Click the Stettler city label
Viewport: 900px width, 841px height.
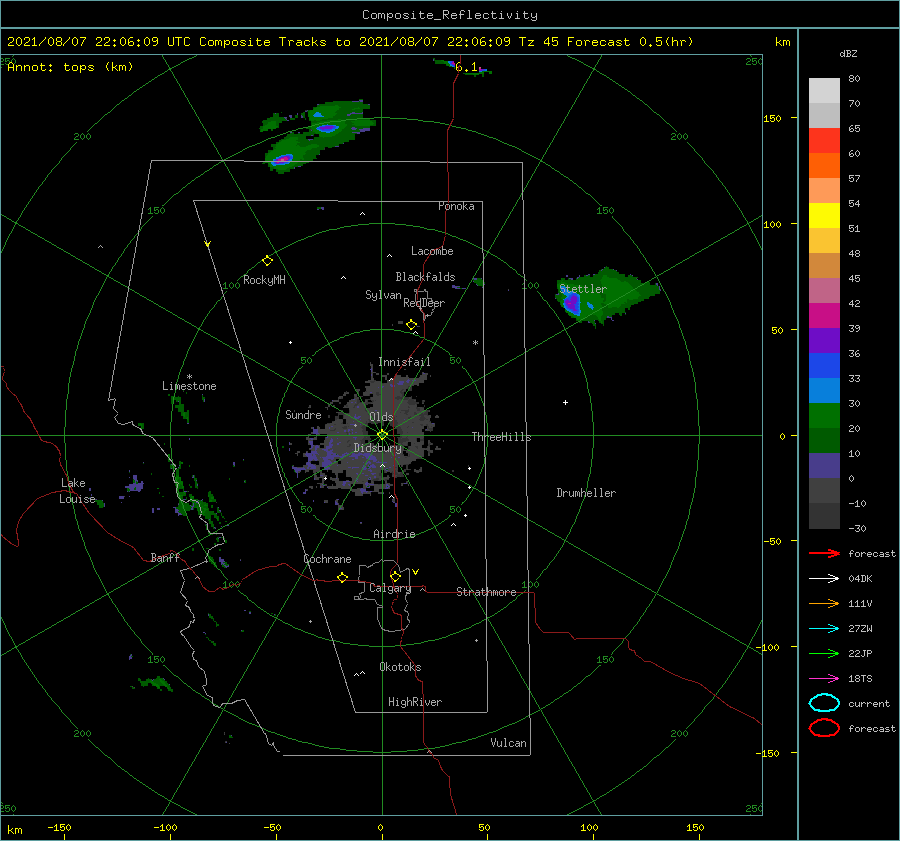[x=583, y=289]
